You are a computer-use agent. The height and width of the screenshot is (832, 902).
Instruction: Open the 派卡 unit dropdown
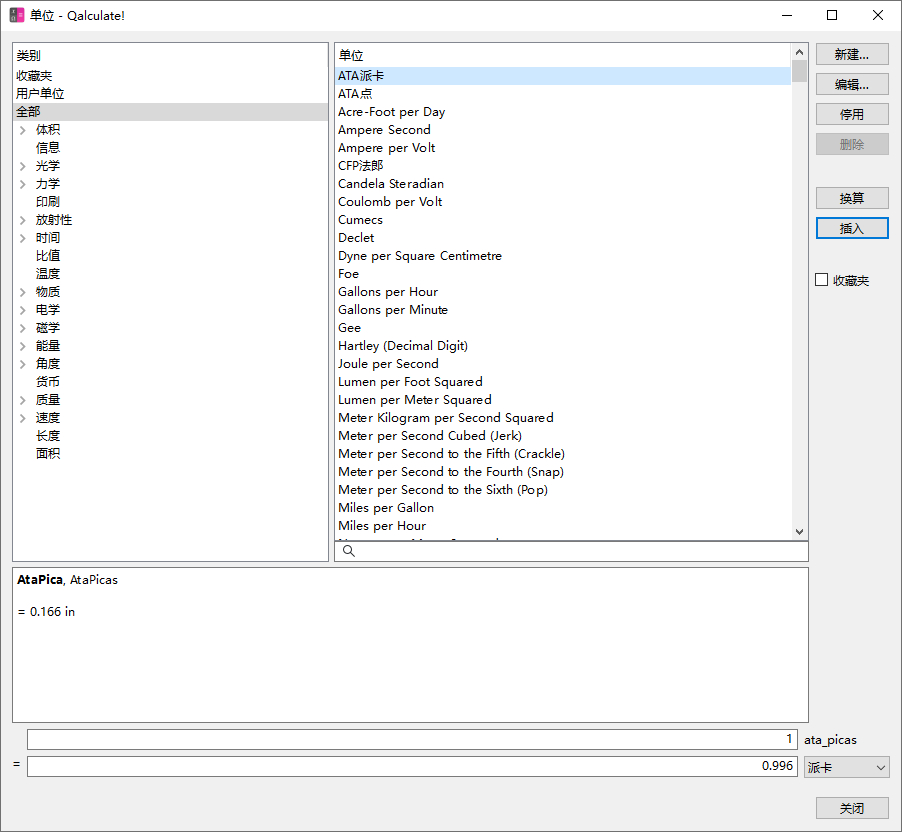tap(846, 767)
